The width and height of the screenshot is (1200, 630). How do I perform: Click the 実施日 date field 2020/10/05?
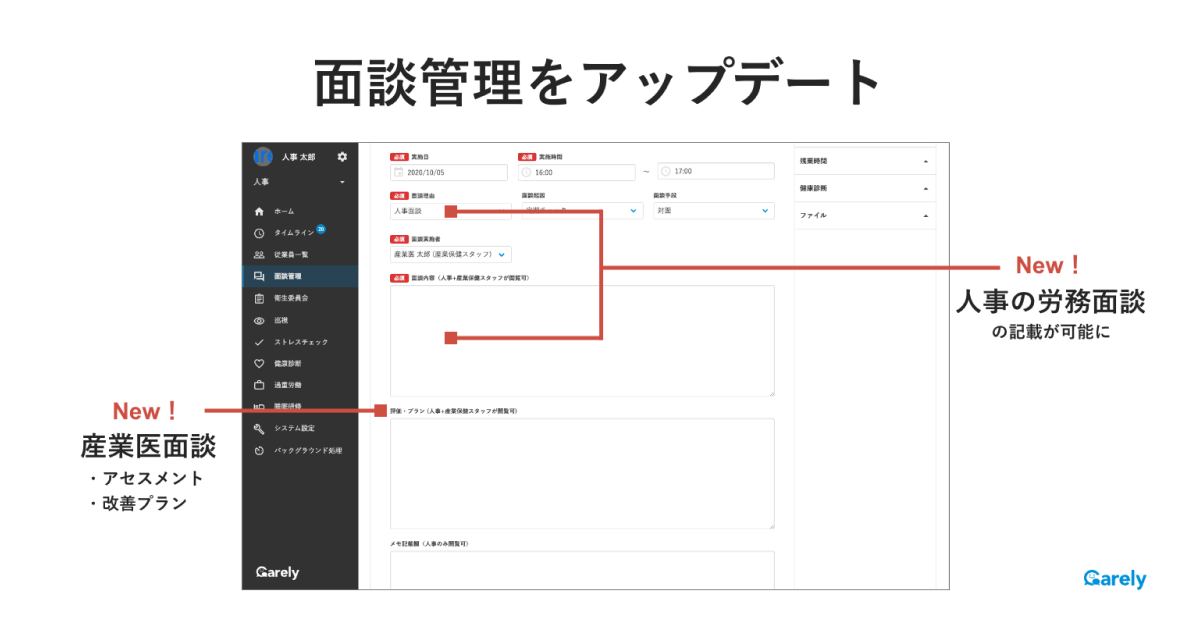450,172
